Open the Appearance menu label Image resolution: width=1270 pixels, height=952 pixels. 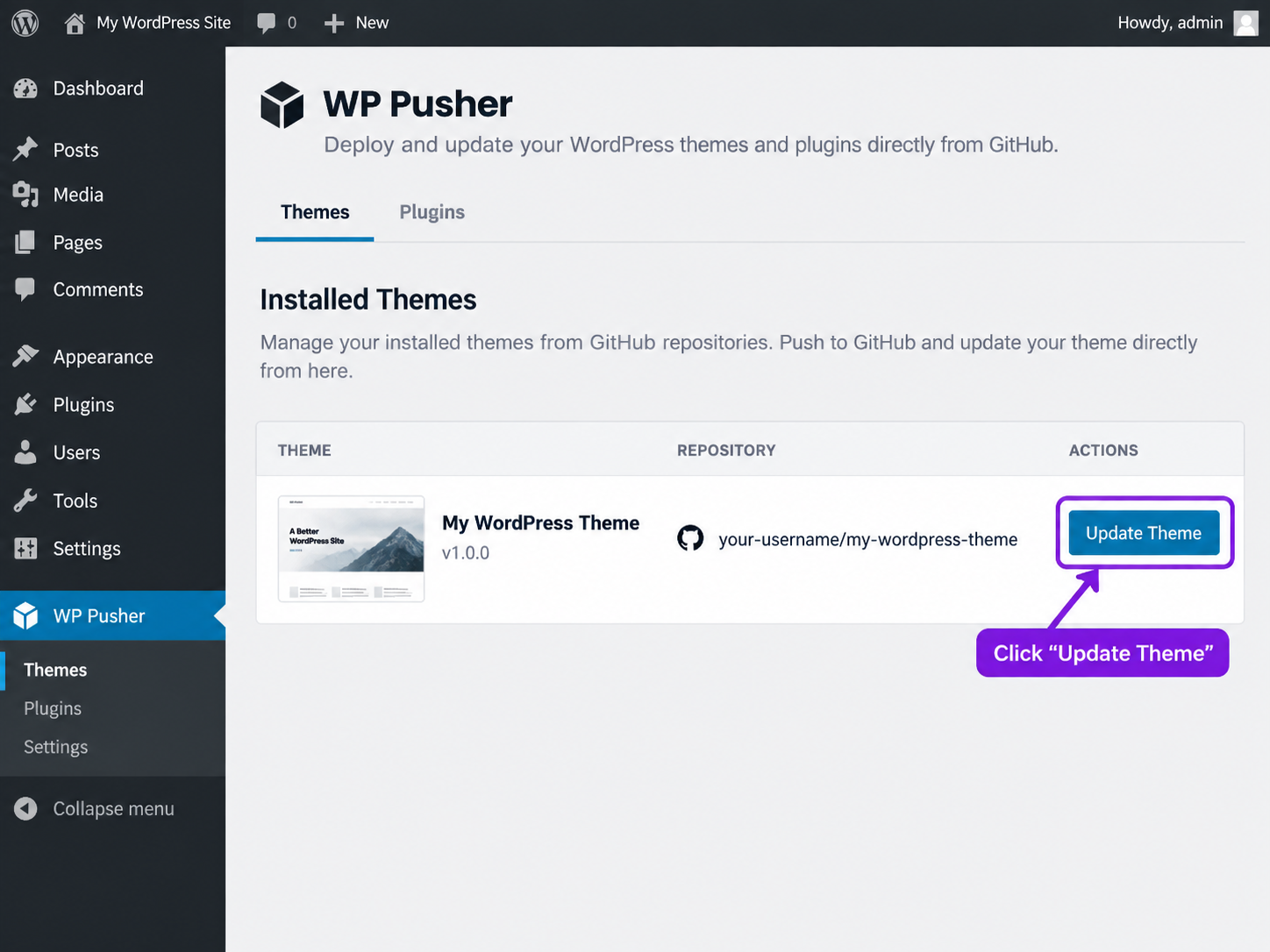[x=103, y=357]
